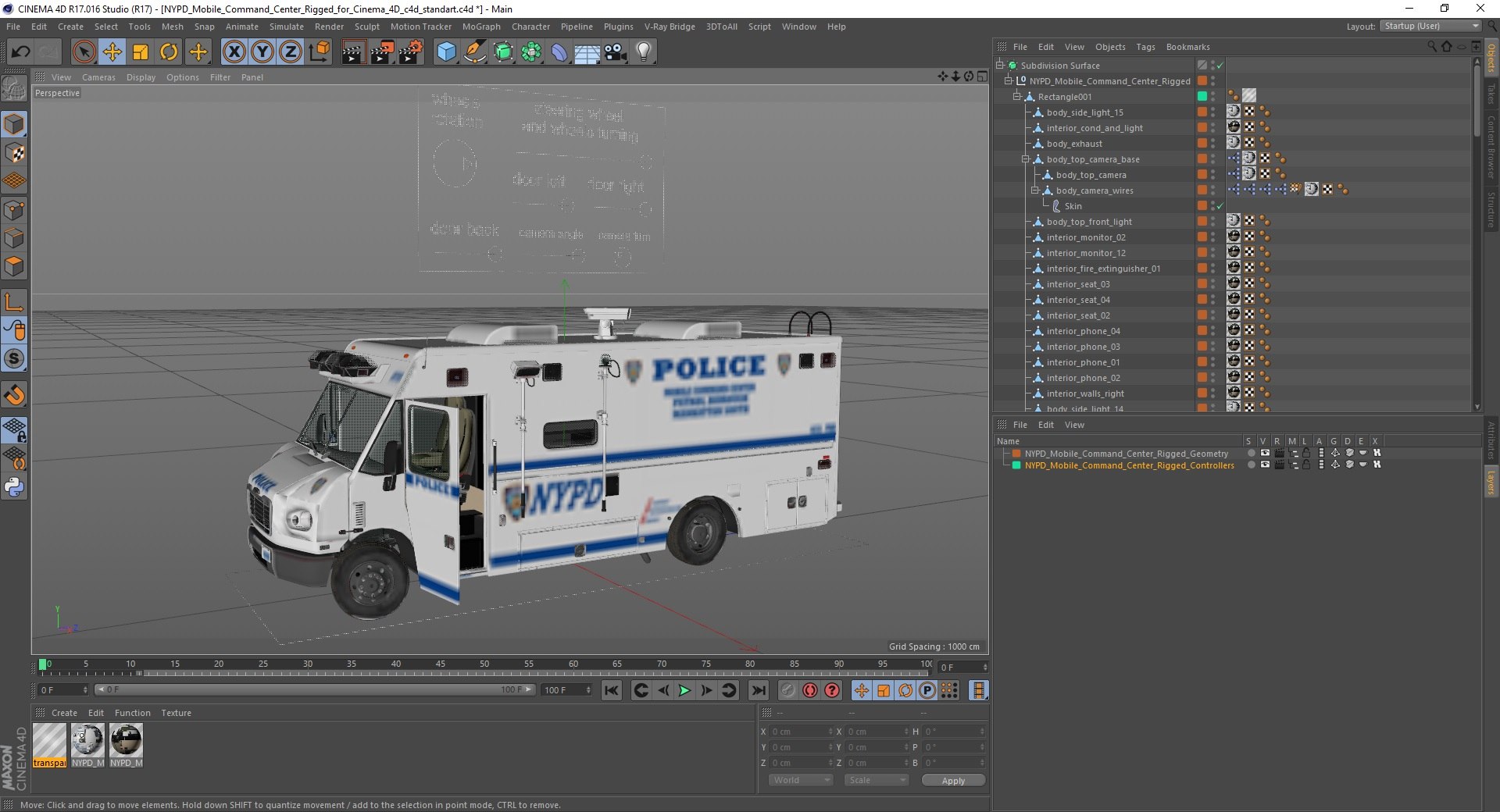This screenshot has height=812, width=1500.
Task: Toggle Skin object enable checkmark
Action: coord(1220,206)
